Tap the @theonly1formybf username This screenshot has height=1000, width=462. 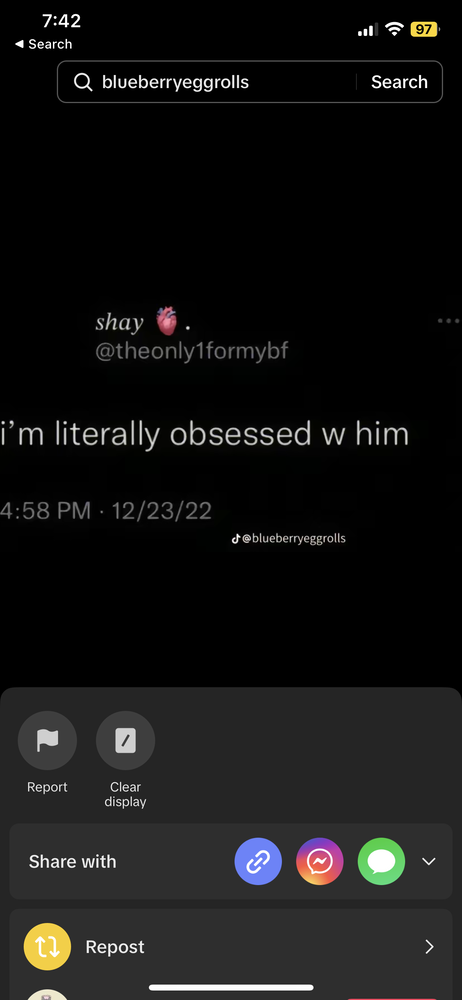pos(191,351)
